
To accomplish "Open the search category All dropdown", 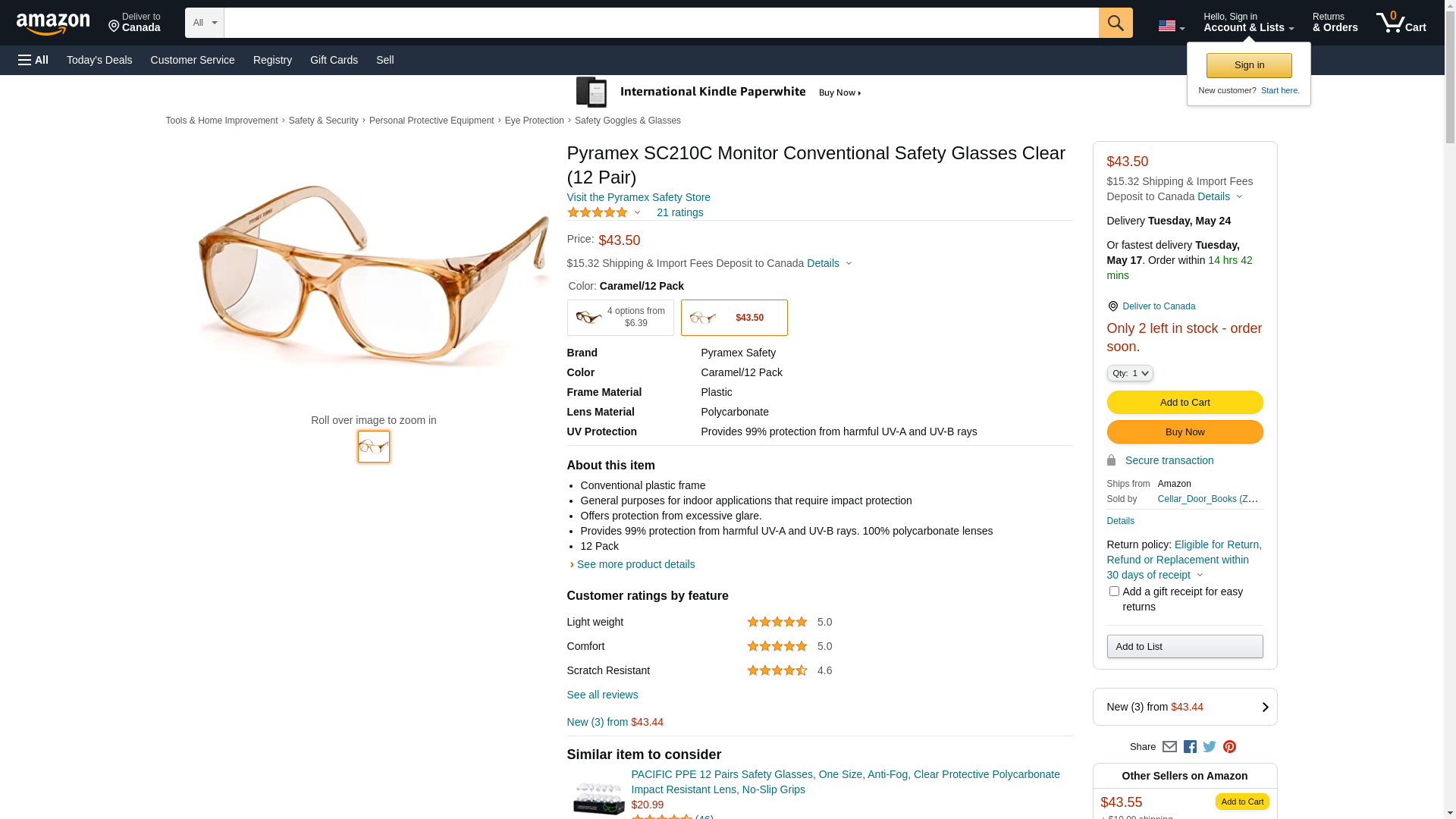I will click(x=205, y=23).
